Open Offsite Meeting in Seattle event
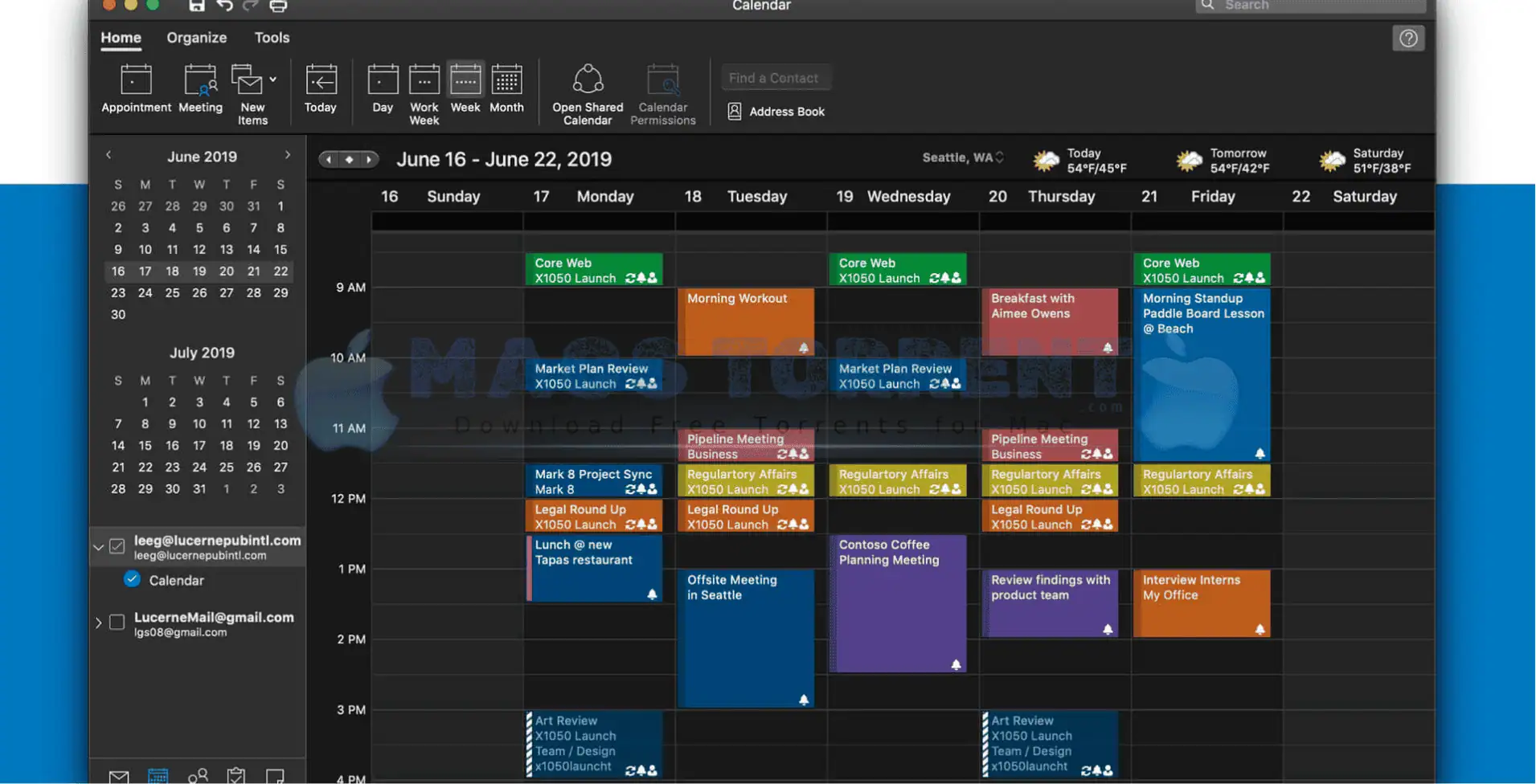Viewport: 1536px width, 784px height. coord(746,639)
